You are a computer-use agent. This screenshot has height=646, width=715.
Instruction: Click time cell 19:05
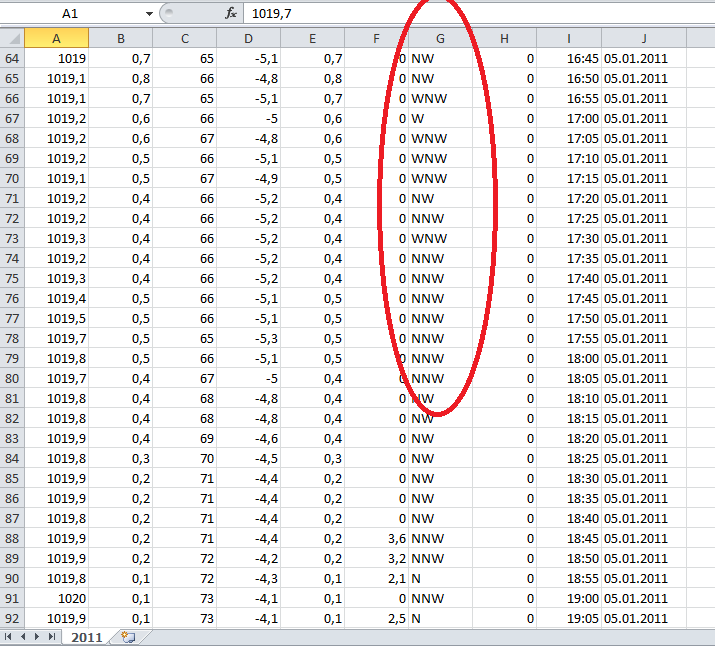[x=569, y=619]
